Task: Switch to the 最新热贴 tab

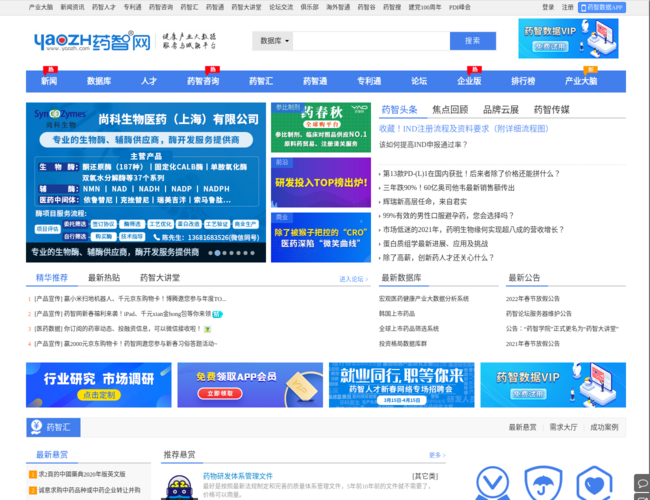Action: 104,278
